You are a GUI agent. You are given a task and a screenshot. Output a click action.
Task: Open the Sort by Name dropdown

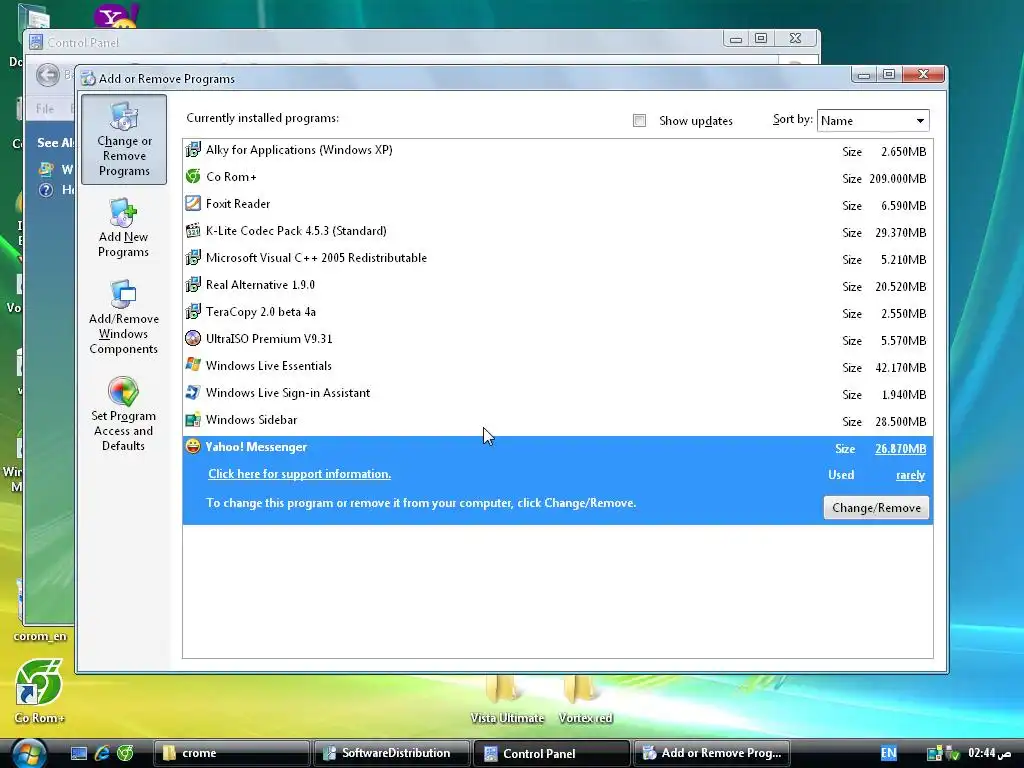coord(872,121)
